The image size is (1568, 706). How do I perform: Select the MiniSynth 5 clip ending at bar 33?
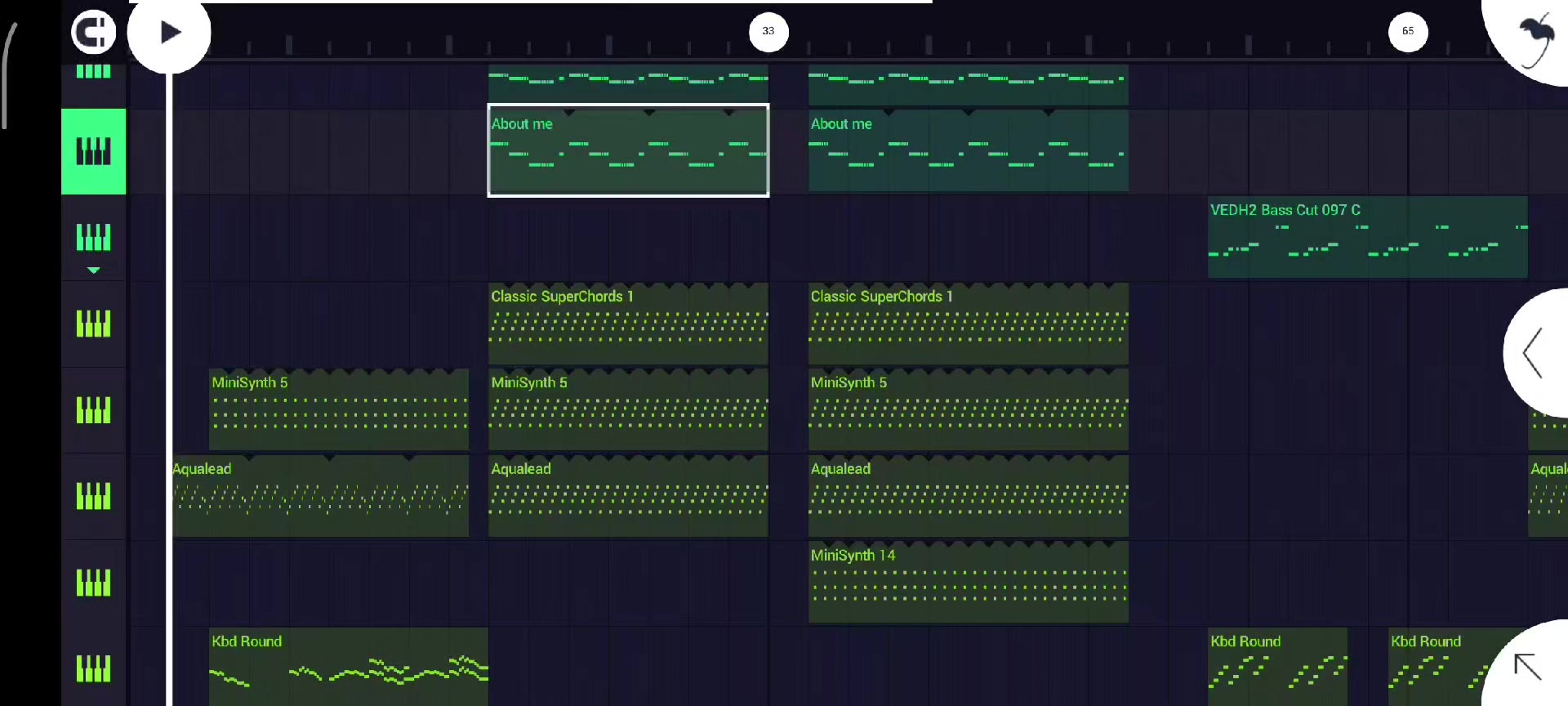tap(628, 409)
